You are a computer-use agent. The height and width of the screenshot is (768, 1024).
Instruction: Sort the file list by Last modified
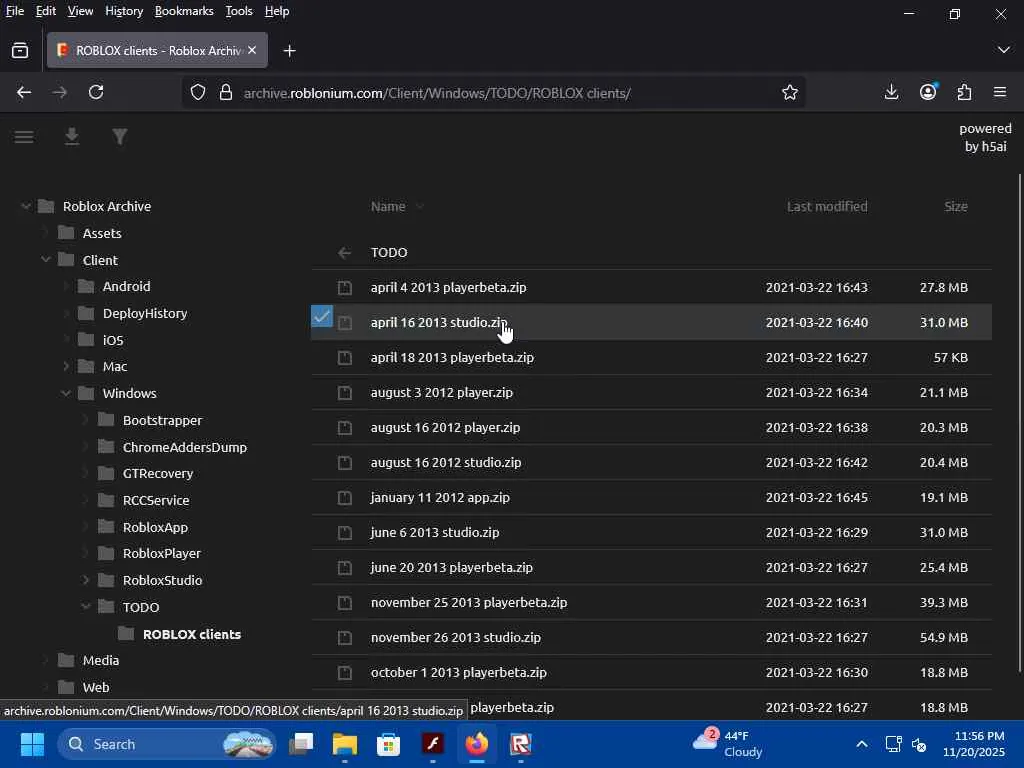826,206
